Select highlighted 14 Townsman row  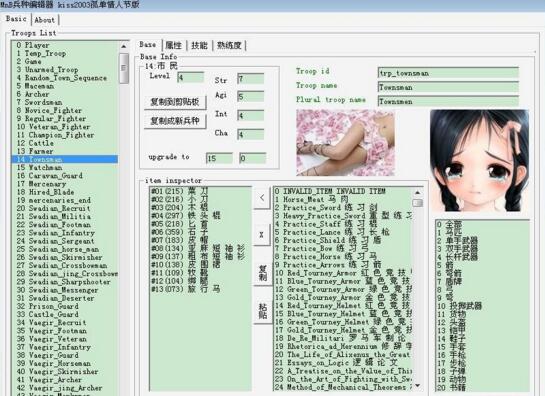pos(65,159)
